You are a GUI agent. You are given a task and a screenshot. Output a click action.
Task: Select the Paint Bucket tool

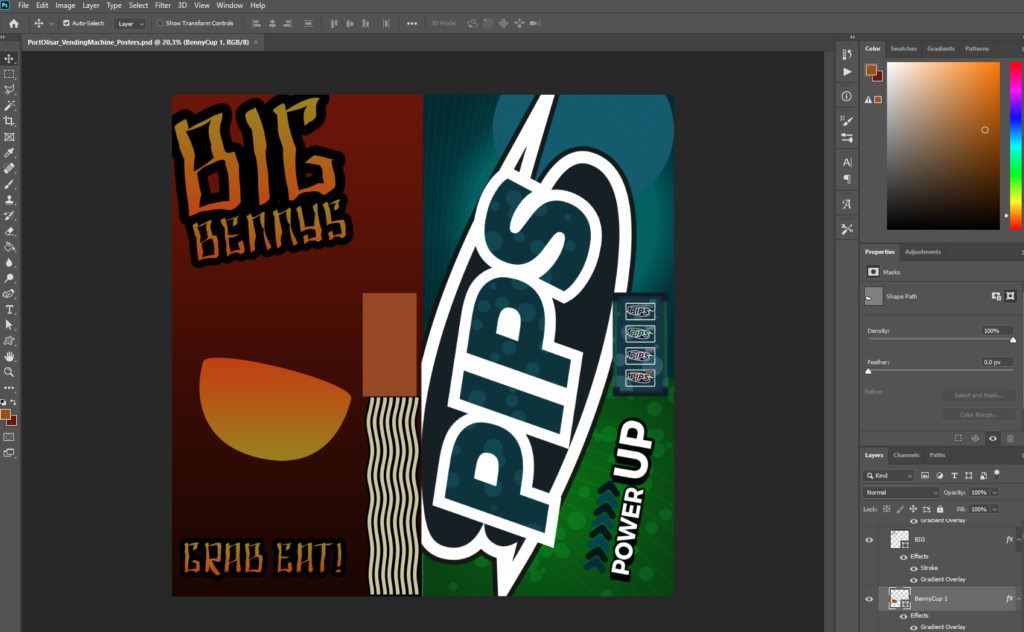click(x=9, y=247)
